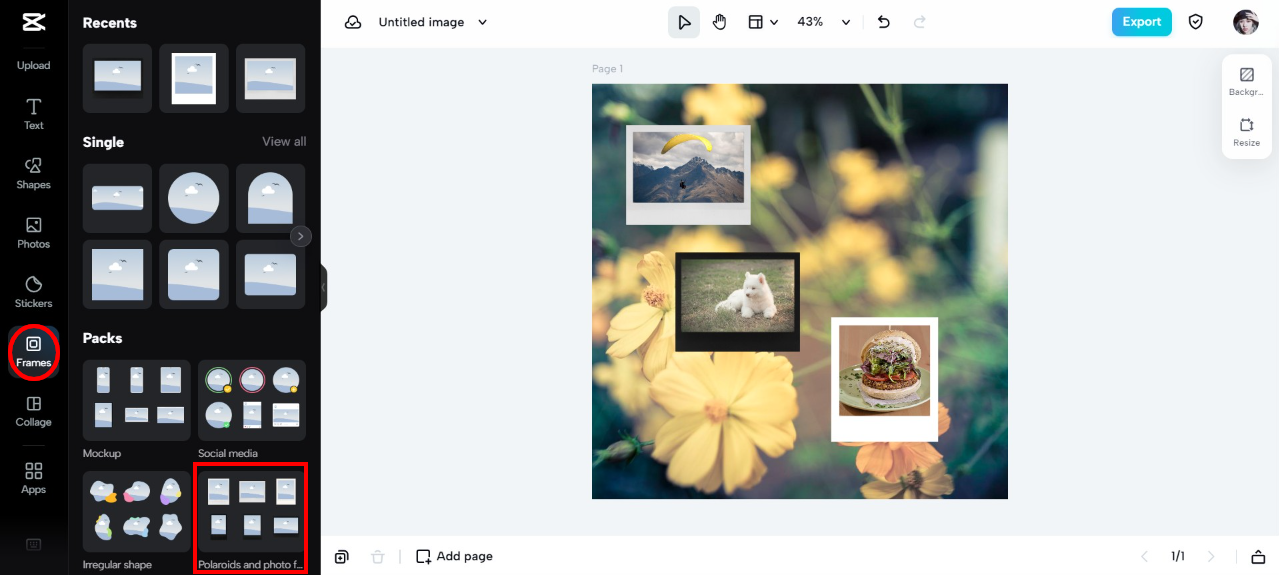Select the paraglider mountain photo frame
Image resolution: width=1279 pixels, height=575 pixels.
688,174
